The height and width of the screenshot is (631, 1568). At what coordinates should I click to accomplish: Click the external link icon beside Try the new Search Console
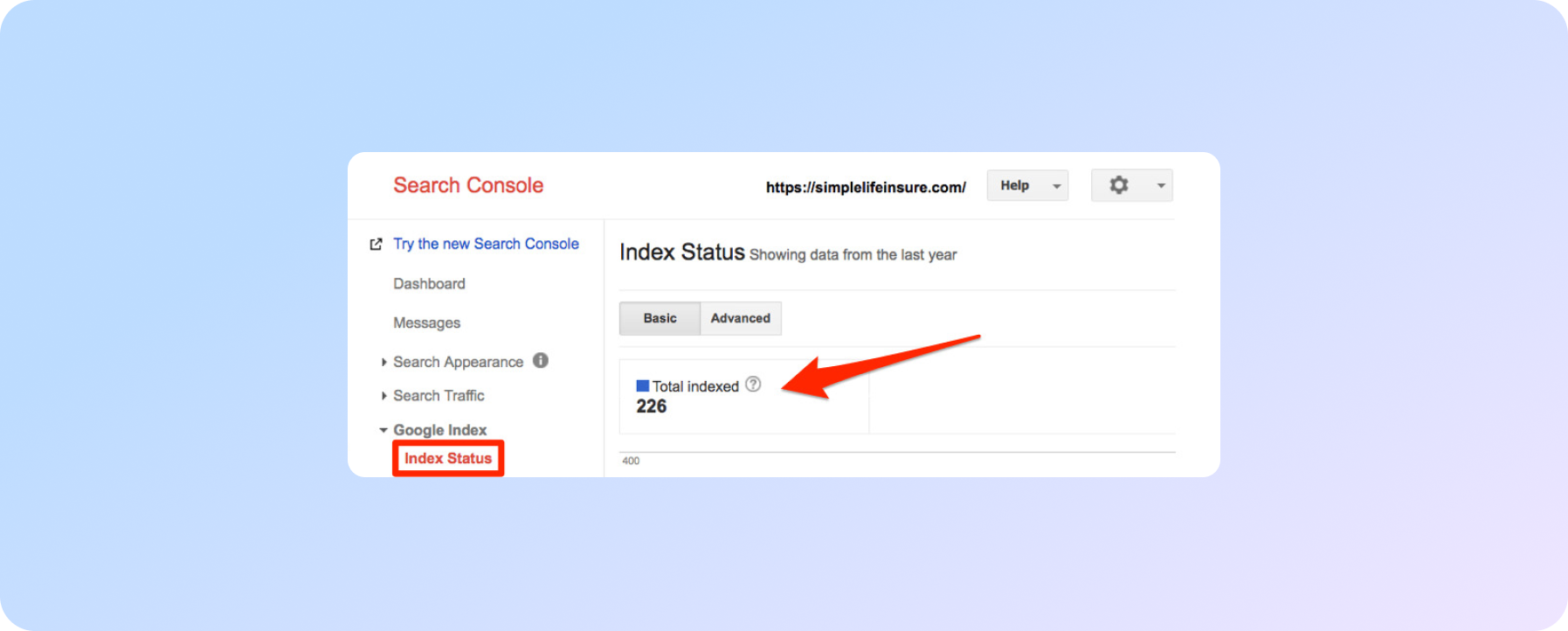[376, 245]
